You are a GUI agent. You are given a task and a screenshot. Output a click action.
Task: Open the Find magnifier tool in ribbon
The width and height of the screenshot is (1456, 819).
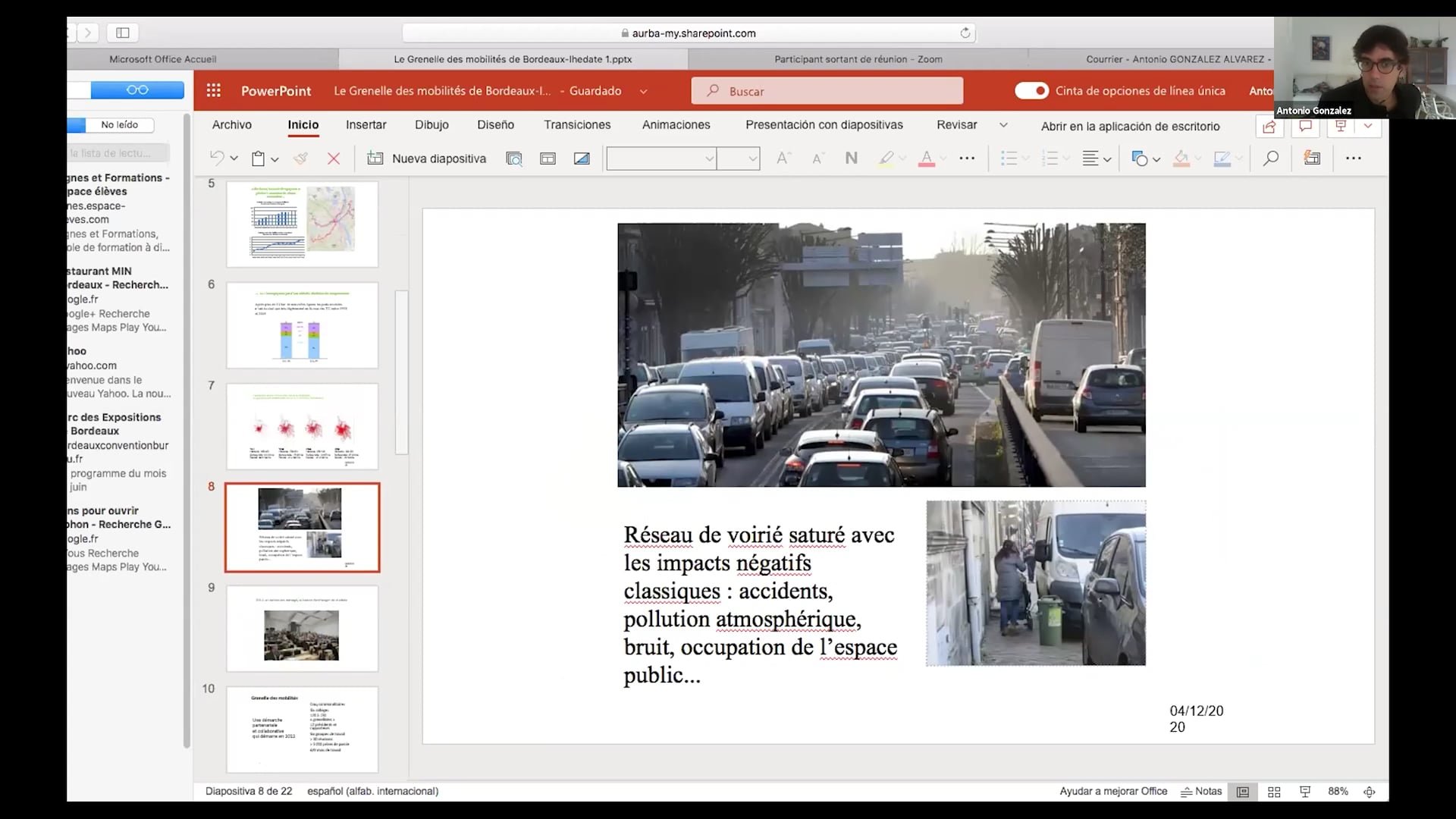pos(1270,158)
